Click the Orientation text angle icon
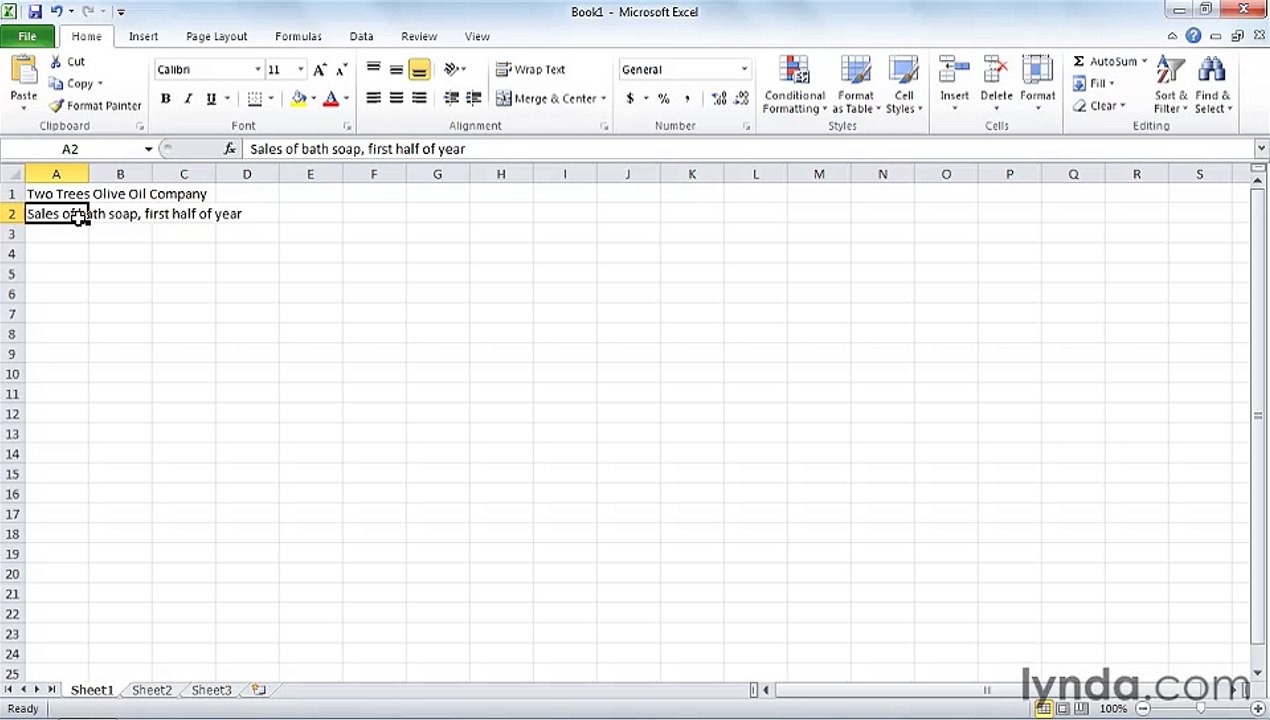The image size is (1270, 720). click(x=451, y=70)
